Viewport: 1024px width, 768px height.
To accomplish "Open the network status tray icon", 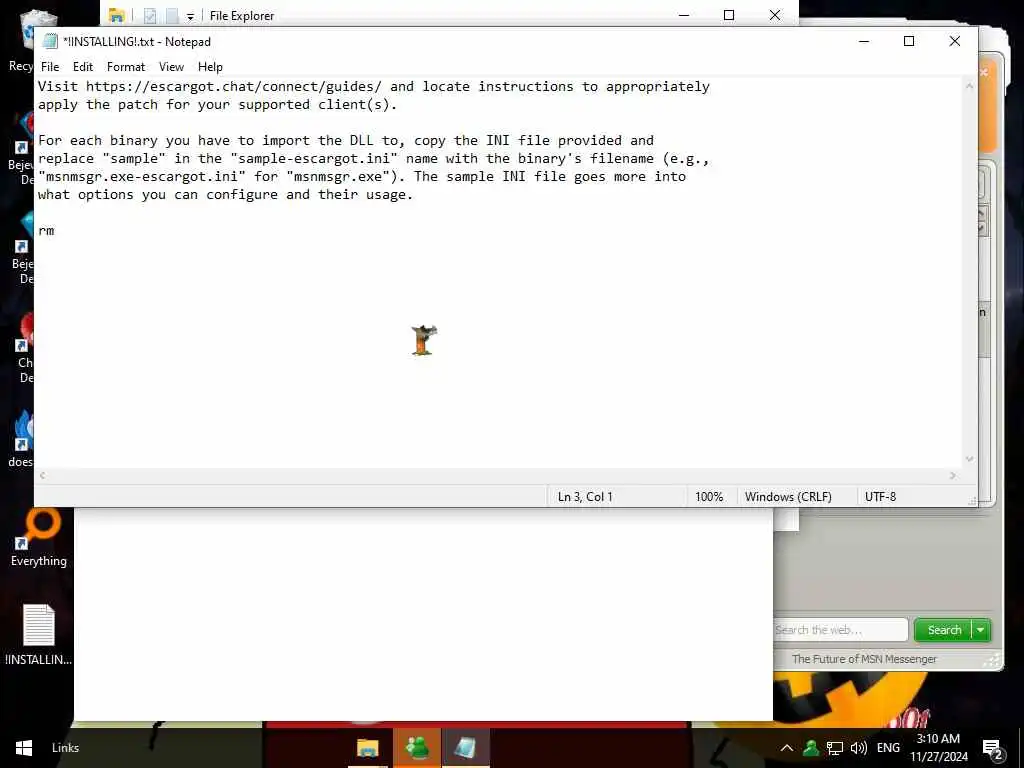I will tap(835, 748).
